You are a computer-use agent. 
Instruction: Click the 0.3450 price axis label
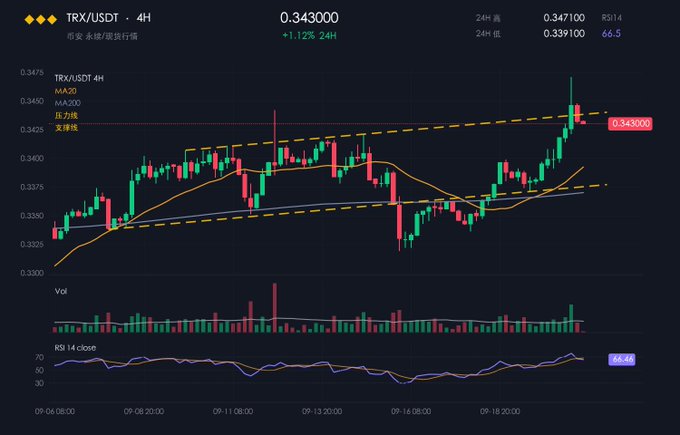tap(32, 101)
